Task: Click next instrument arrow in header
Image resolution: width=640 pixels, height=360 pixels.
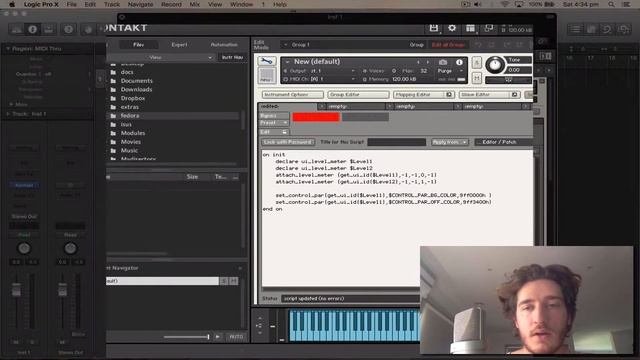Action: [x=428, y=62]
